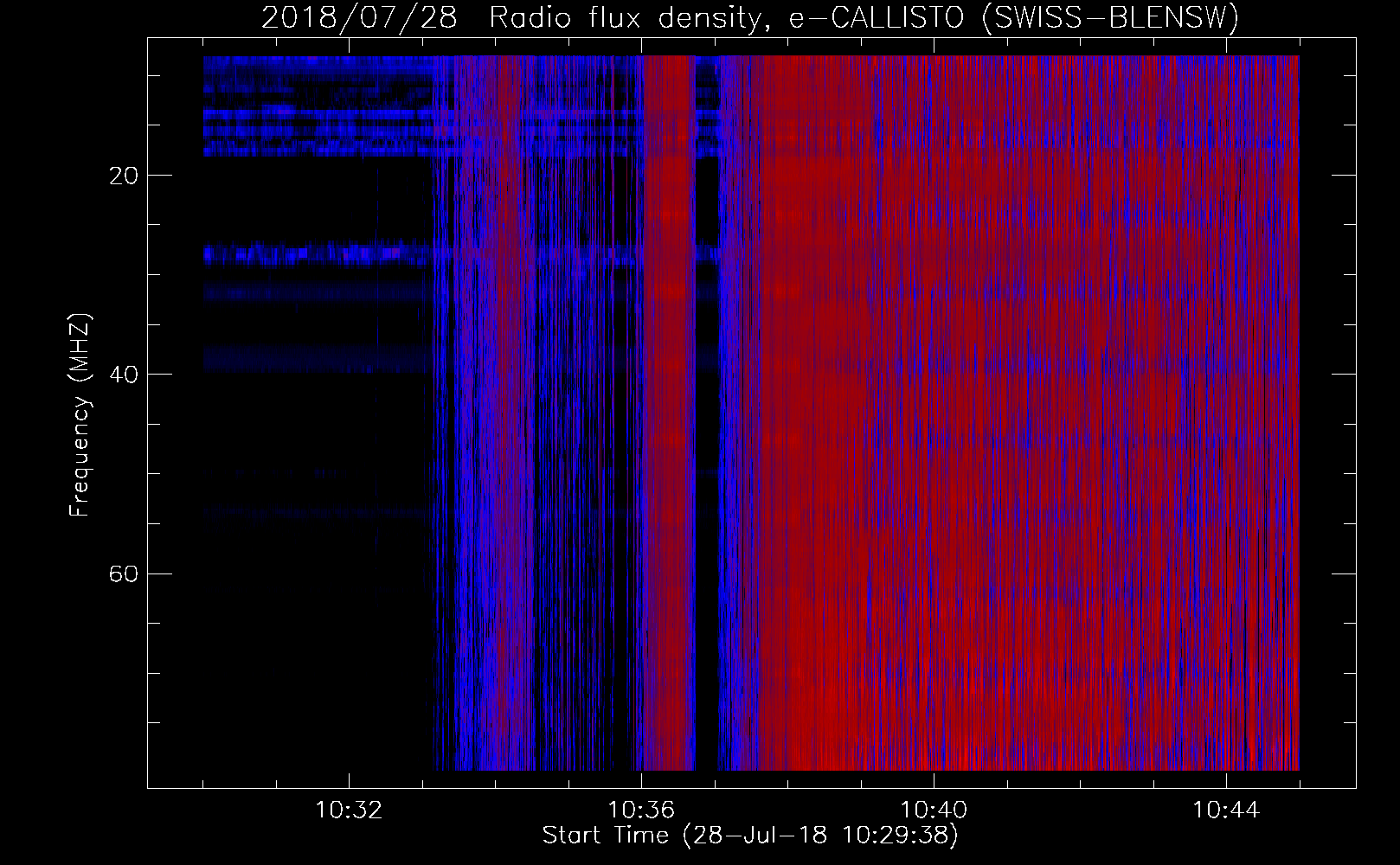Click the 'Start Time (28-Jul-18 10:29:38)' label
Screen dimensions: 1400x865
pos(750,836)
